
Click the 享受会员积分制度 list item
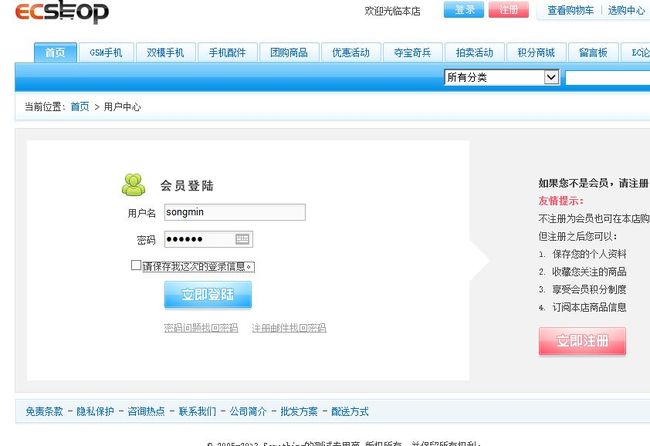click(x=589, y=290)
